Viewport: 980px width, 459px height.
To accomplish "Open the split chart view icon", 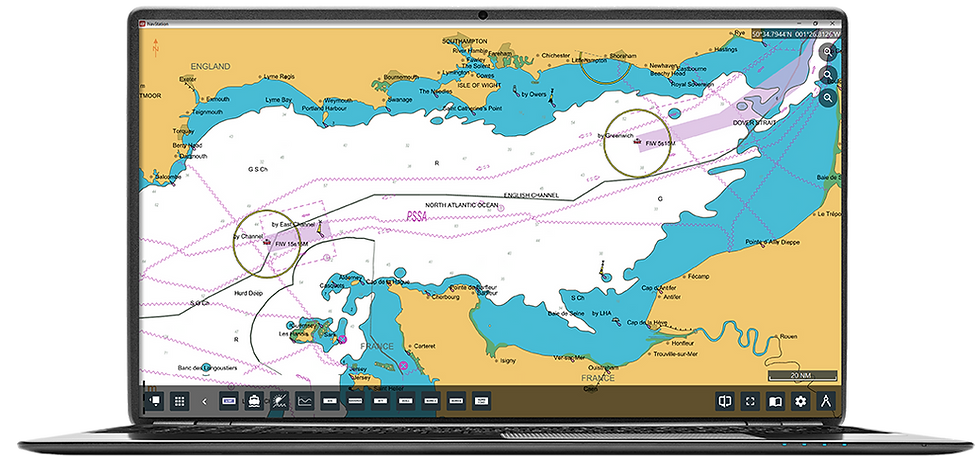I will point(725,401).
